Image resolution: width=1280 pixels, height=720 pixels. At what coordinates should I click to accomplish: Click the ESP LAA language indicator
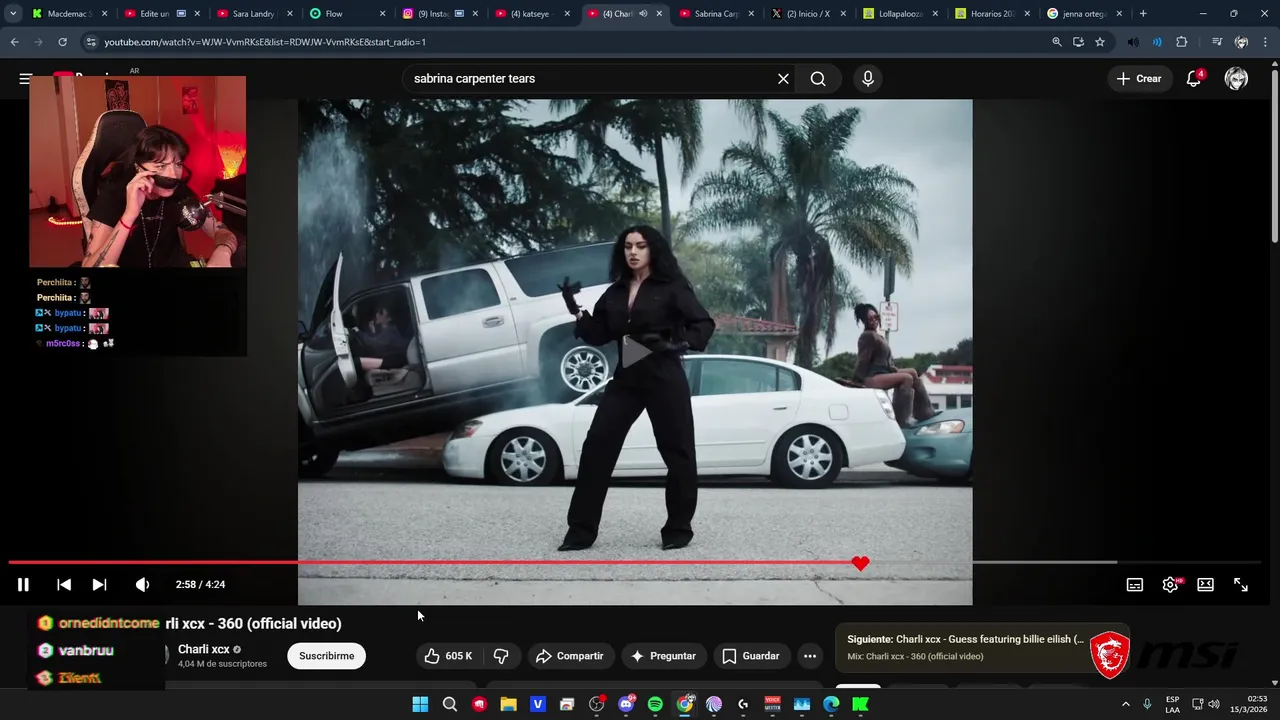(x=1172, y=704)
